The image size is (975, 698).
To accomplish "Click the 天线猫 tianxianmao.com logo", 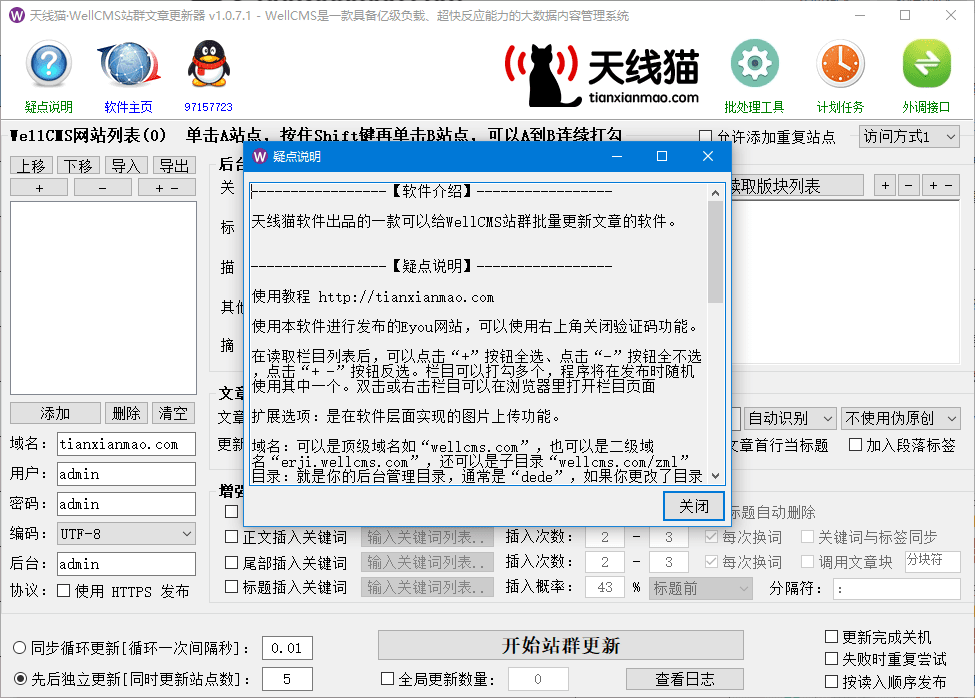I will pos(602,75).
